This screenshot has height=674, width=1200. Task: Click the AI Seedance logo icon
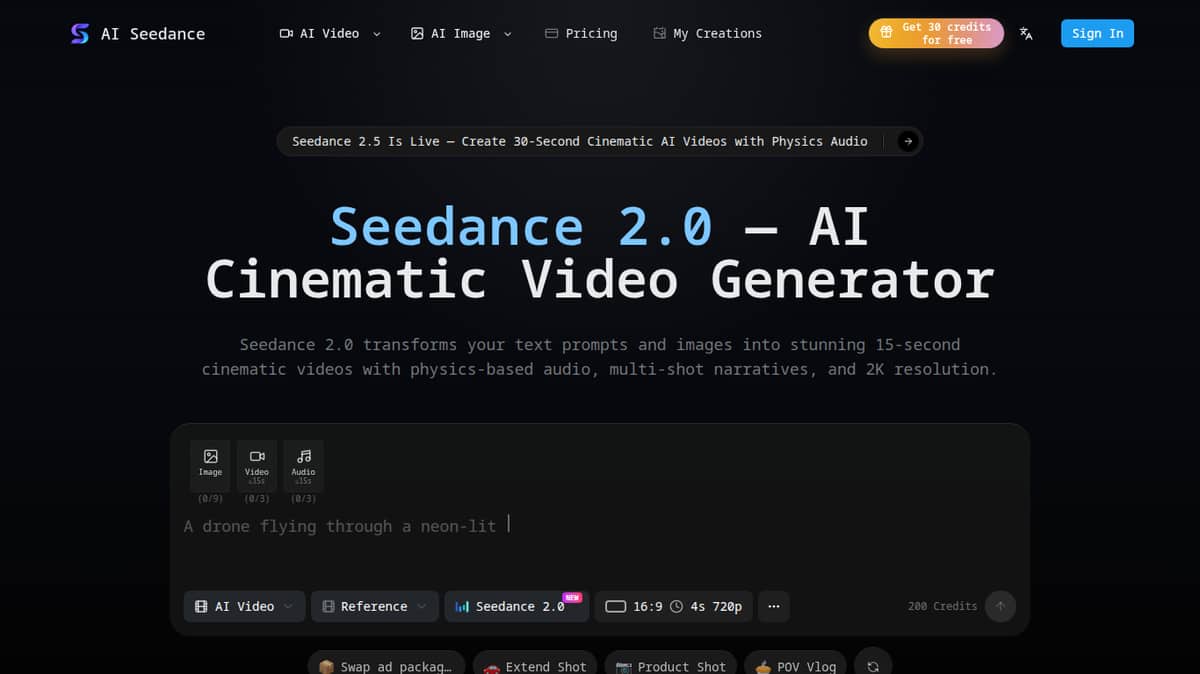[80, 33]
